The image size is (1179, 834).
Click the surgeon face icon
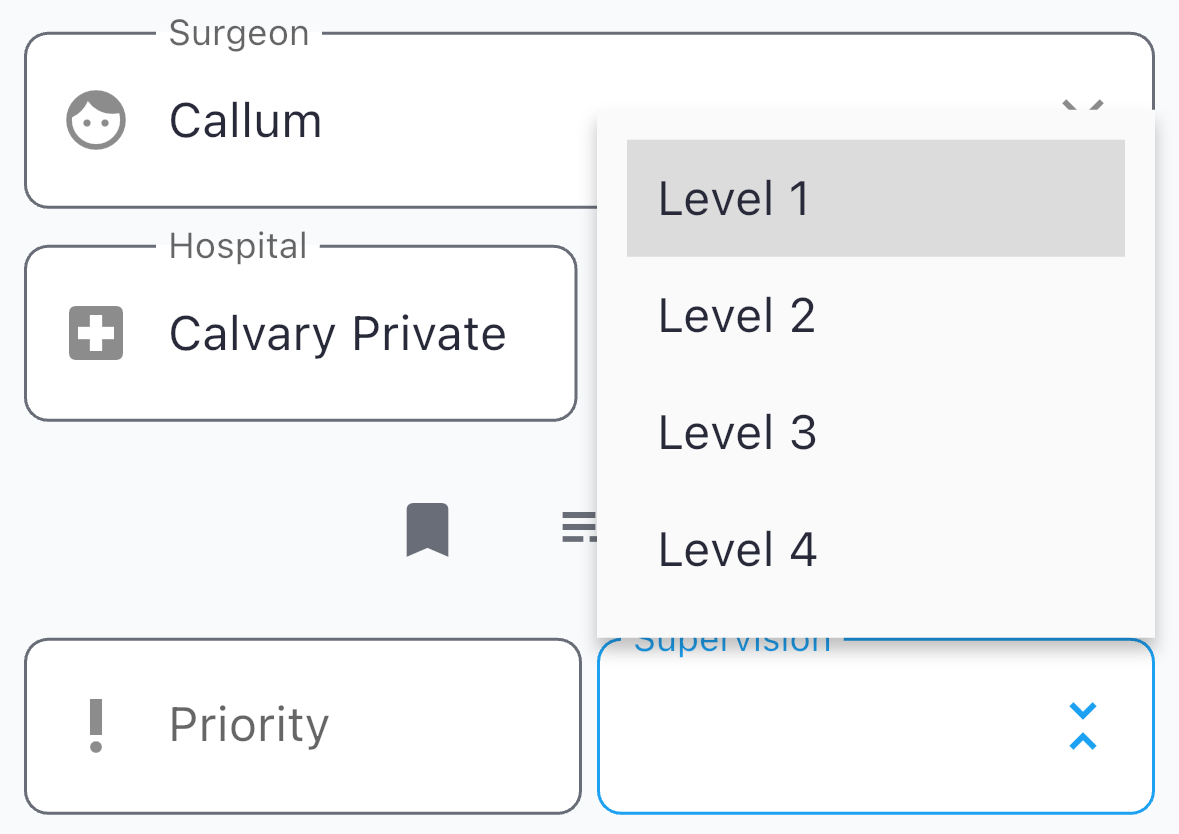coord(96,121)
